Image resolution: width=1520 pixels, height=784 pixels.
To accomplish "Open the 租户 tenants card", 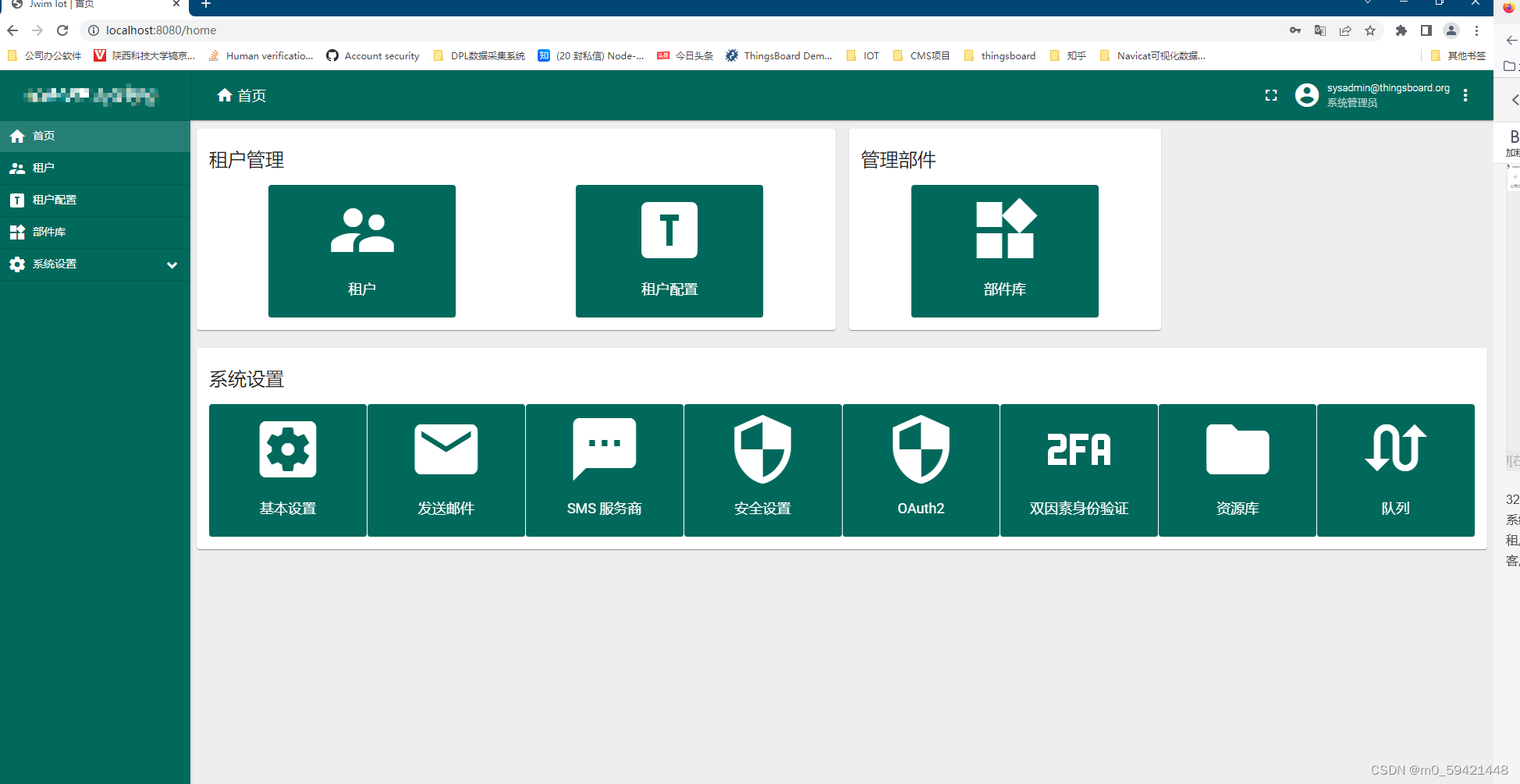I will click(362, 251).
